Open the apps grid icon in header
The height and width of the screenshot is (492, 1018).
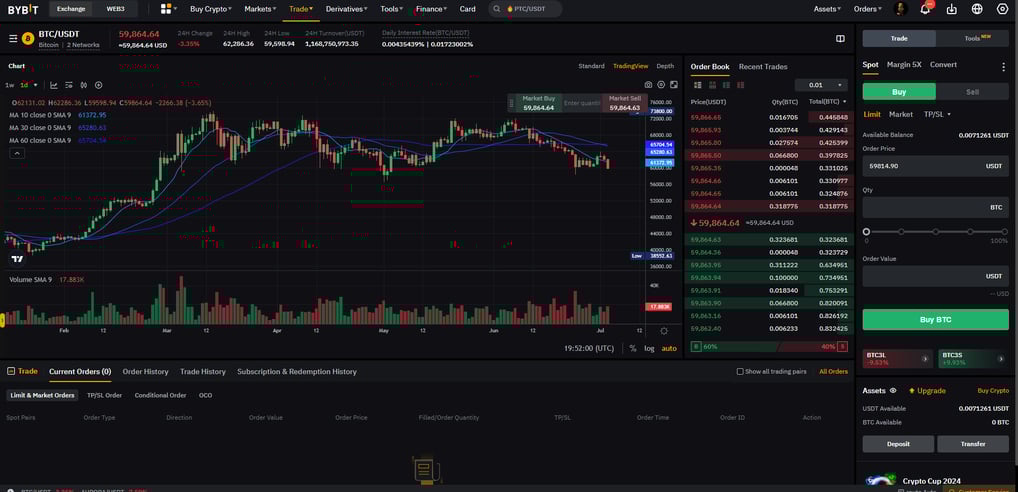166,9
